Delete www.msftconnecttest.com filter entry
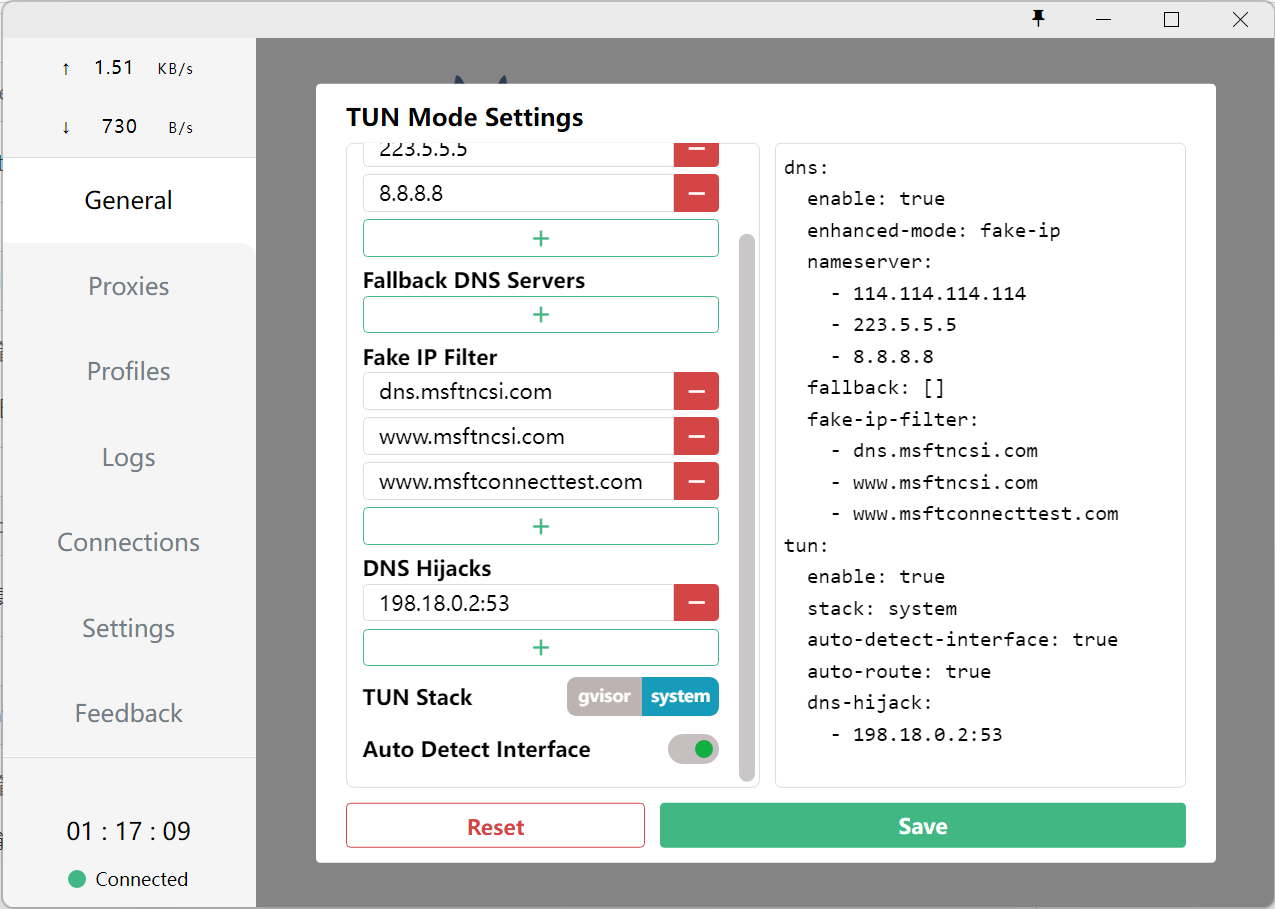1275x909 pixels. click(696, 481)
